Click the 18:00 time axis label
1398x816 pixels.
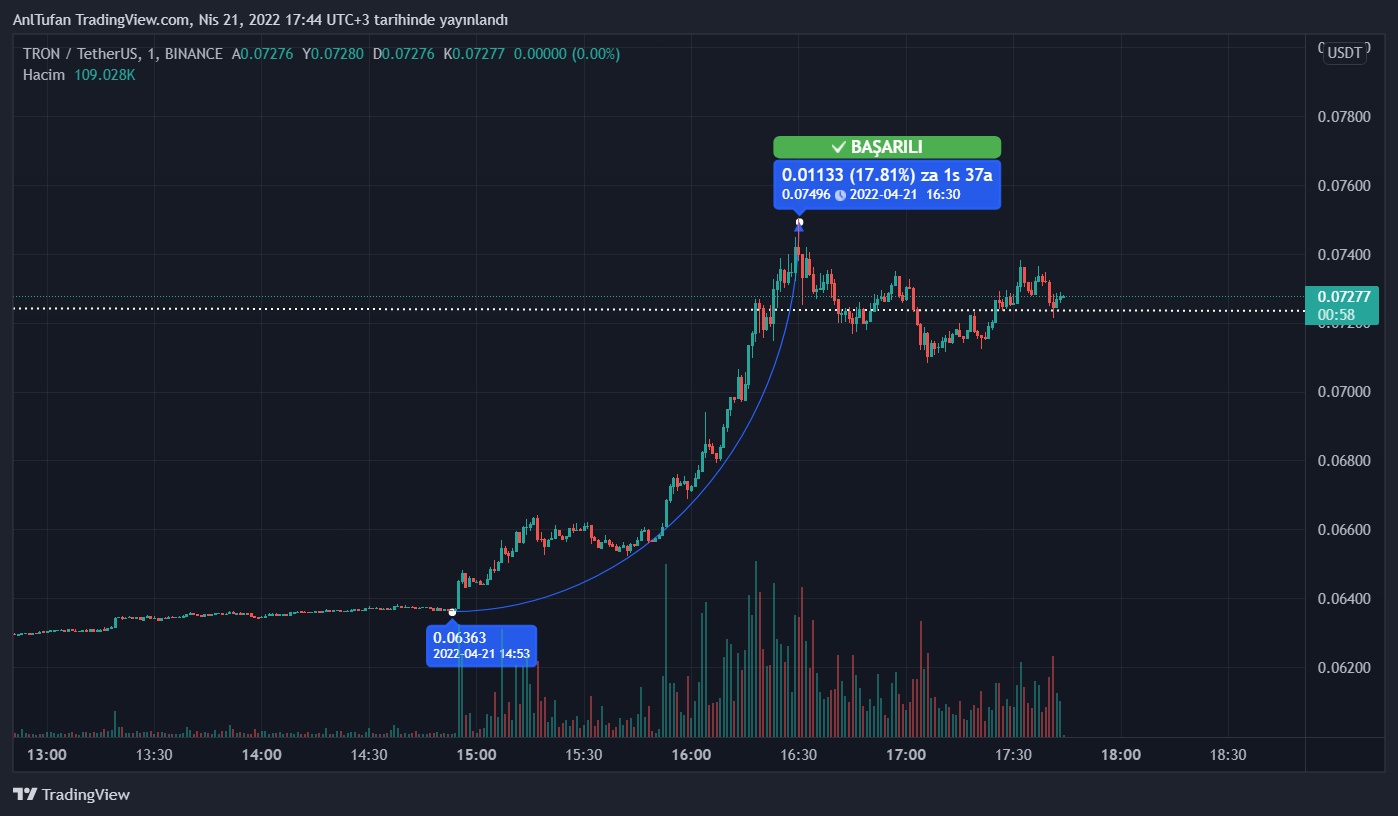tap(1120, 755)
